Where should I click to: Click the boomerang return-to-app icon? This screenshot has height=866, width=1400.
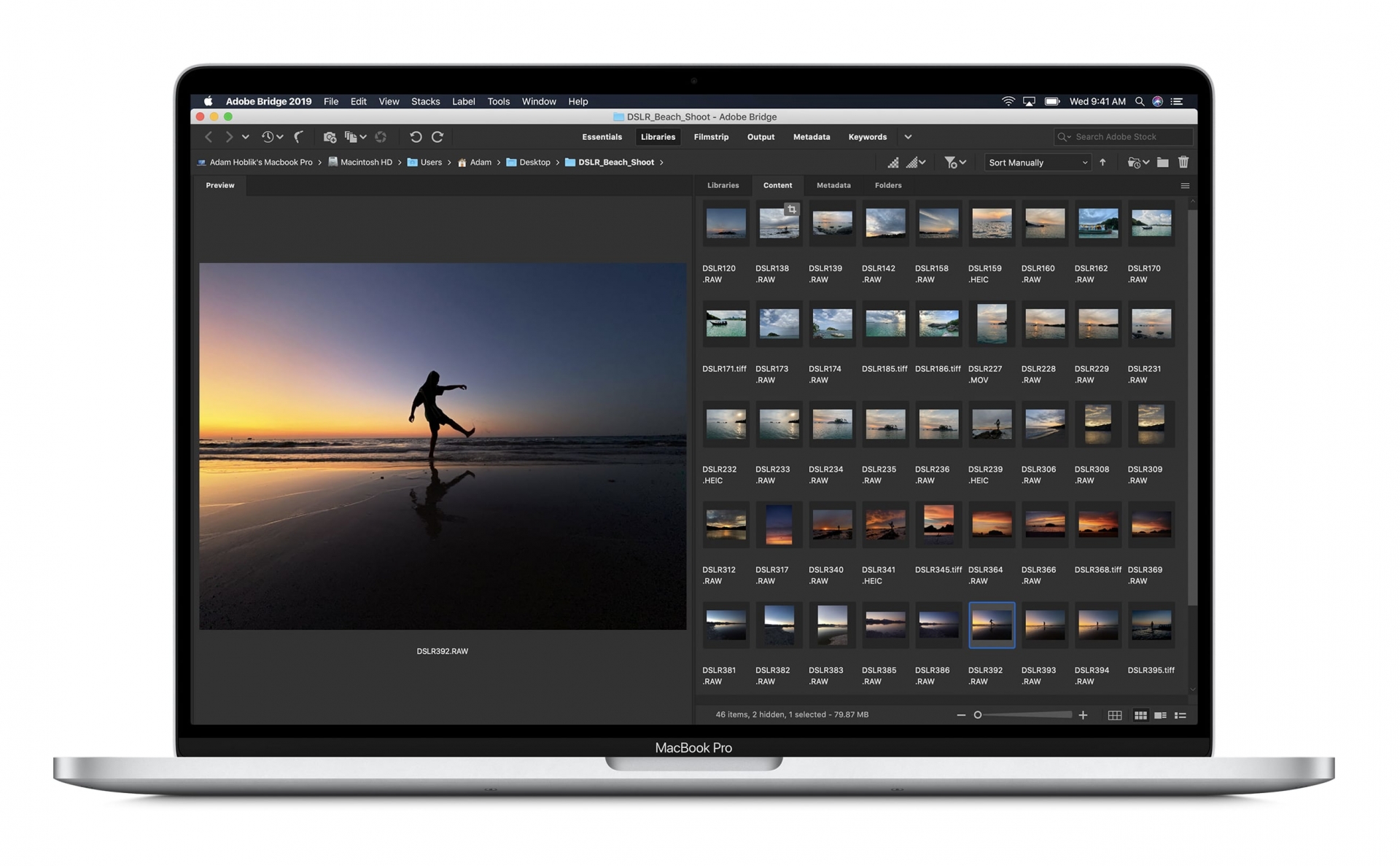(x=299, y=137)
